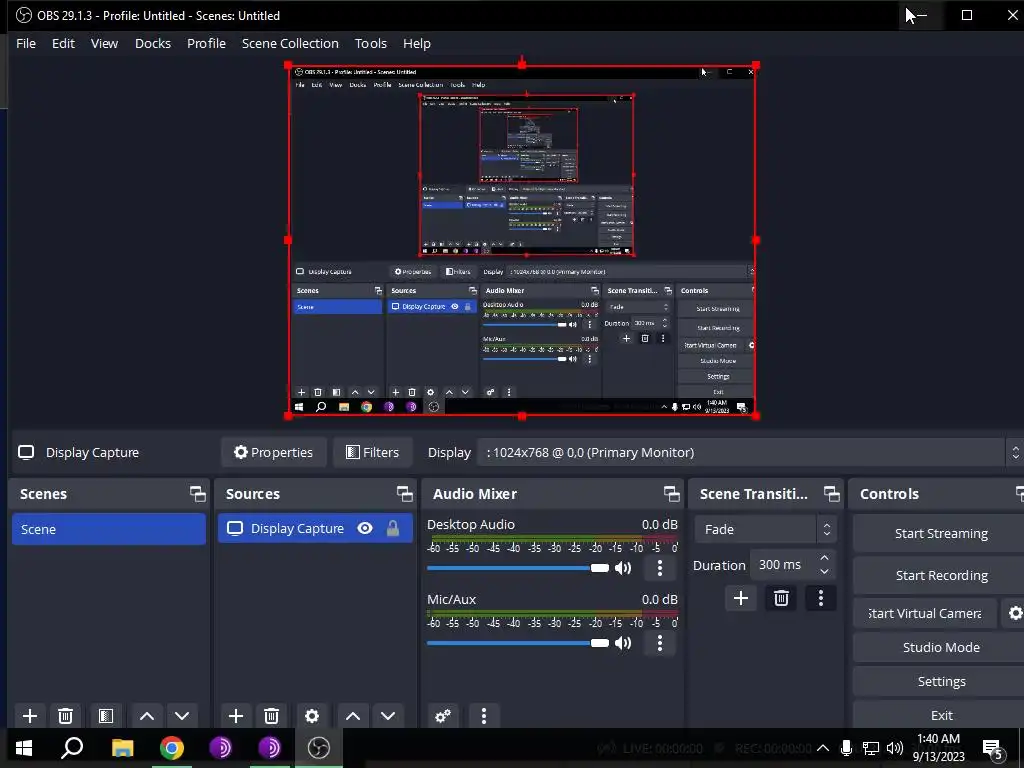Viewport: 1024px width, 768px height.
Task: Add a new scene with plus icon
Action: [30, 716]
